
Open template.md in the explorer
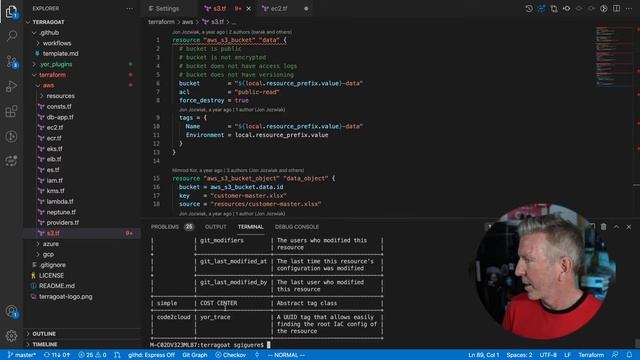pos(82,54)
